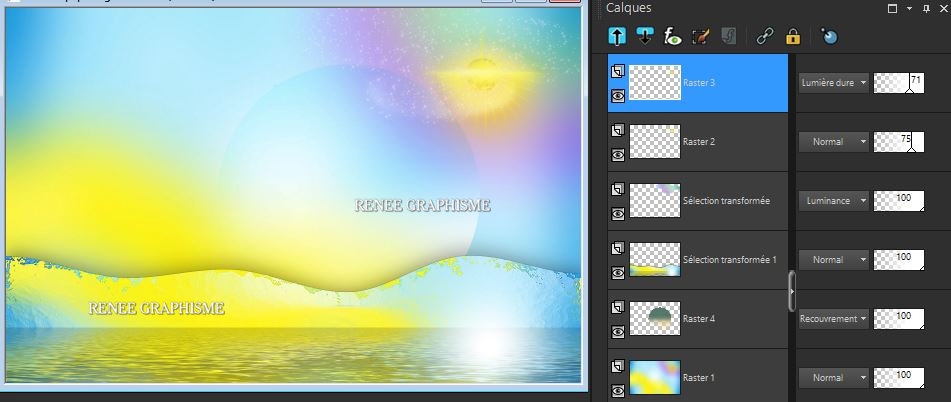Select the Raster 2 layer thumbnail
The width and height of the screenshot is (951, 402).
point(655,141)
